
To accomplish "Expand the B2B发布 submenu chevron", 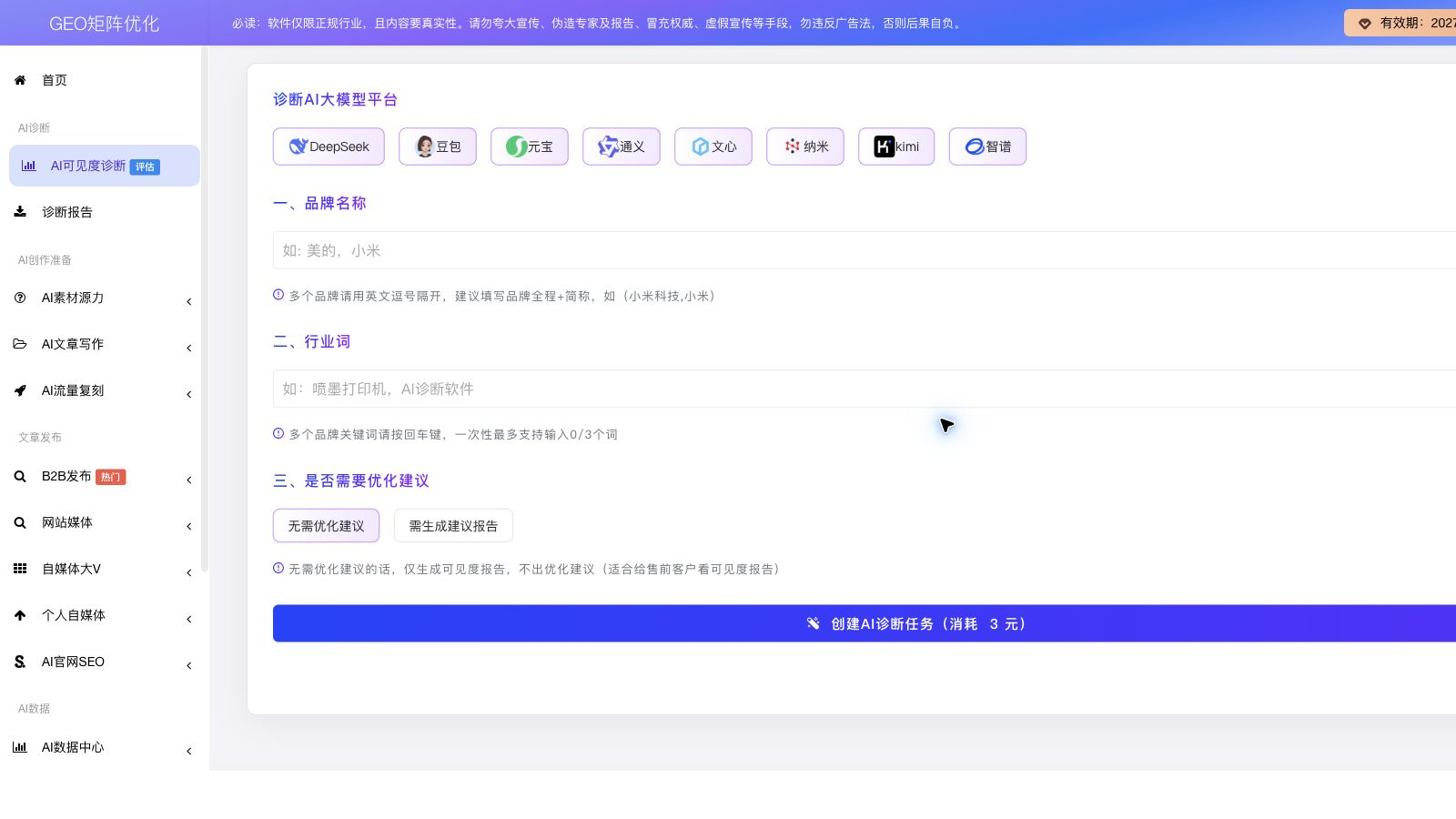I will click(x=188, y=480).
